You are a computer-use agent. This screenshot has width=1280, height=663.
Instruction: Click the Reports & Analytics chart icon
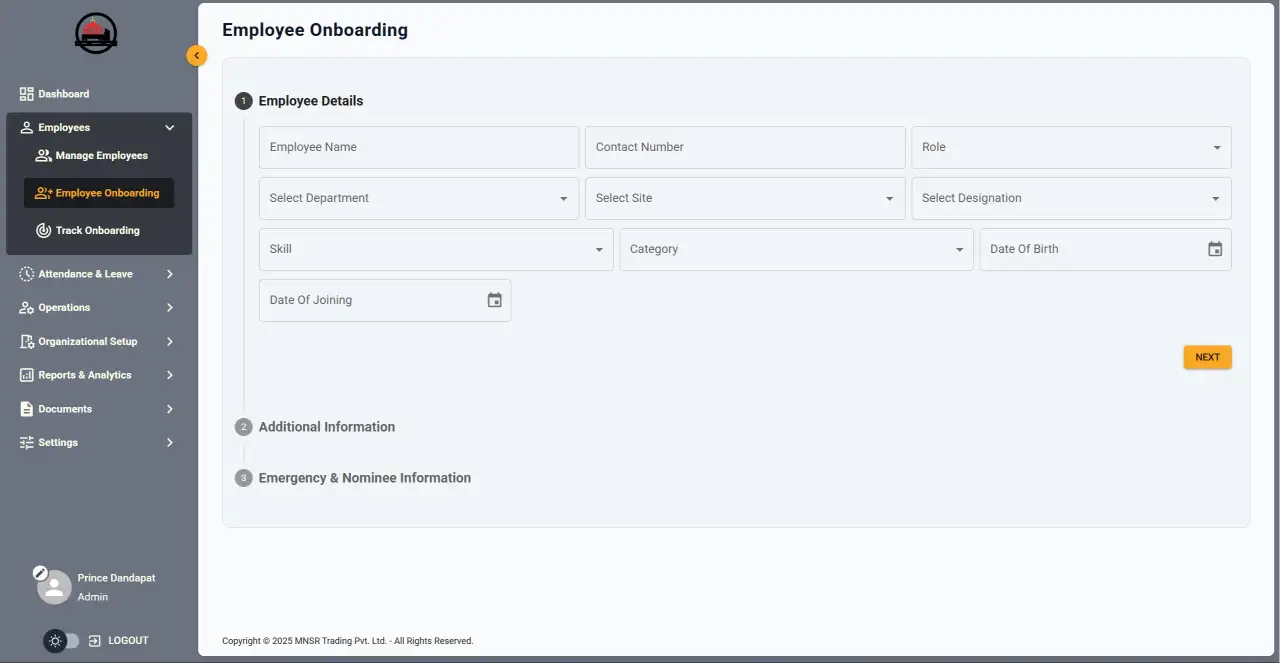click(26, 374)
